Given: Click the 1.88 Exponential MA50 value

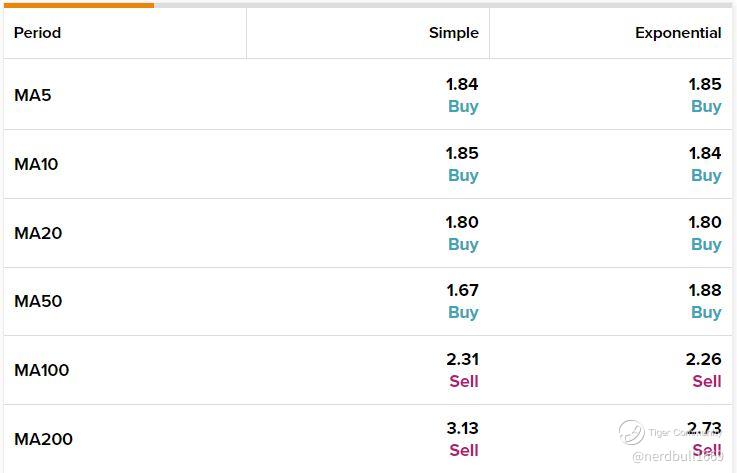Looking at the screenshot, I should click(705, 290).
